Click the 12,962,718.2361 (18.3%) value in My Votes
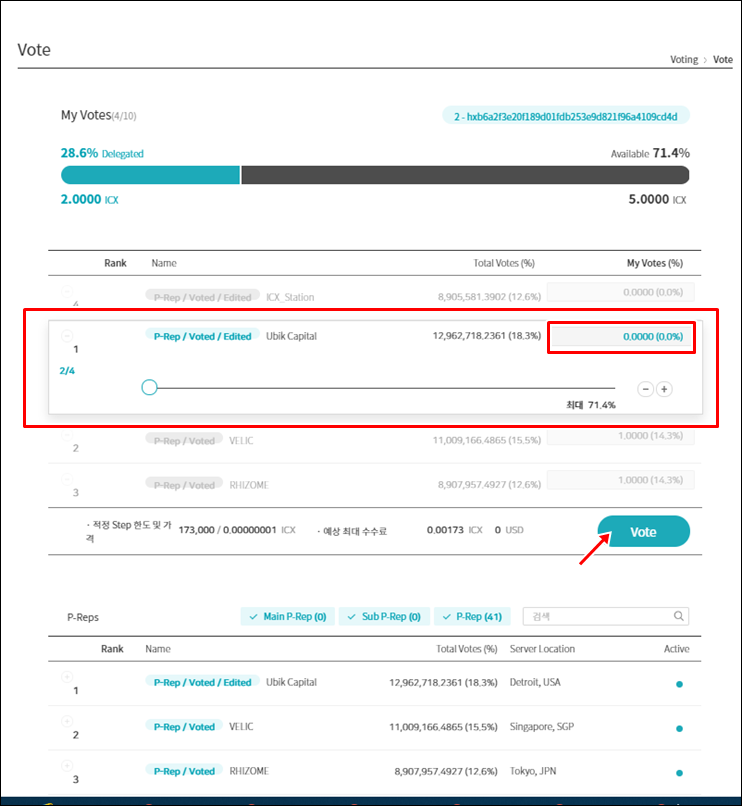Image resolution: width=742 pixels, height=806 pixels. tap(486, 336)
